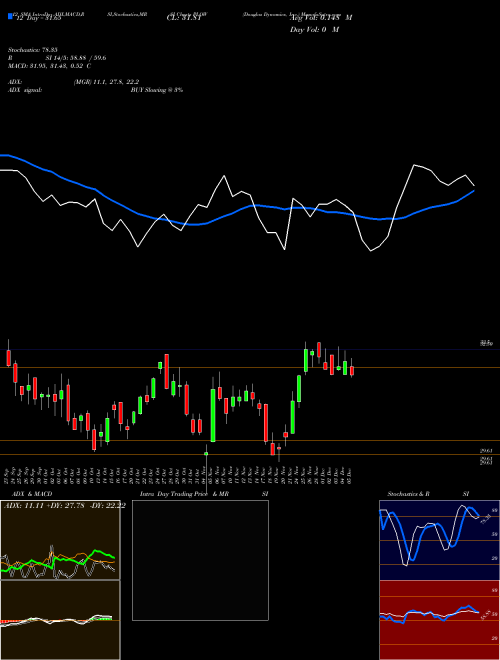Click the 'ADX: 11.11 +DY: 27.78 -DY: 22.22' readout
The image size is (500, 660).
click(x=64, y=506)
